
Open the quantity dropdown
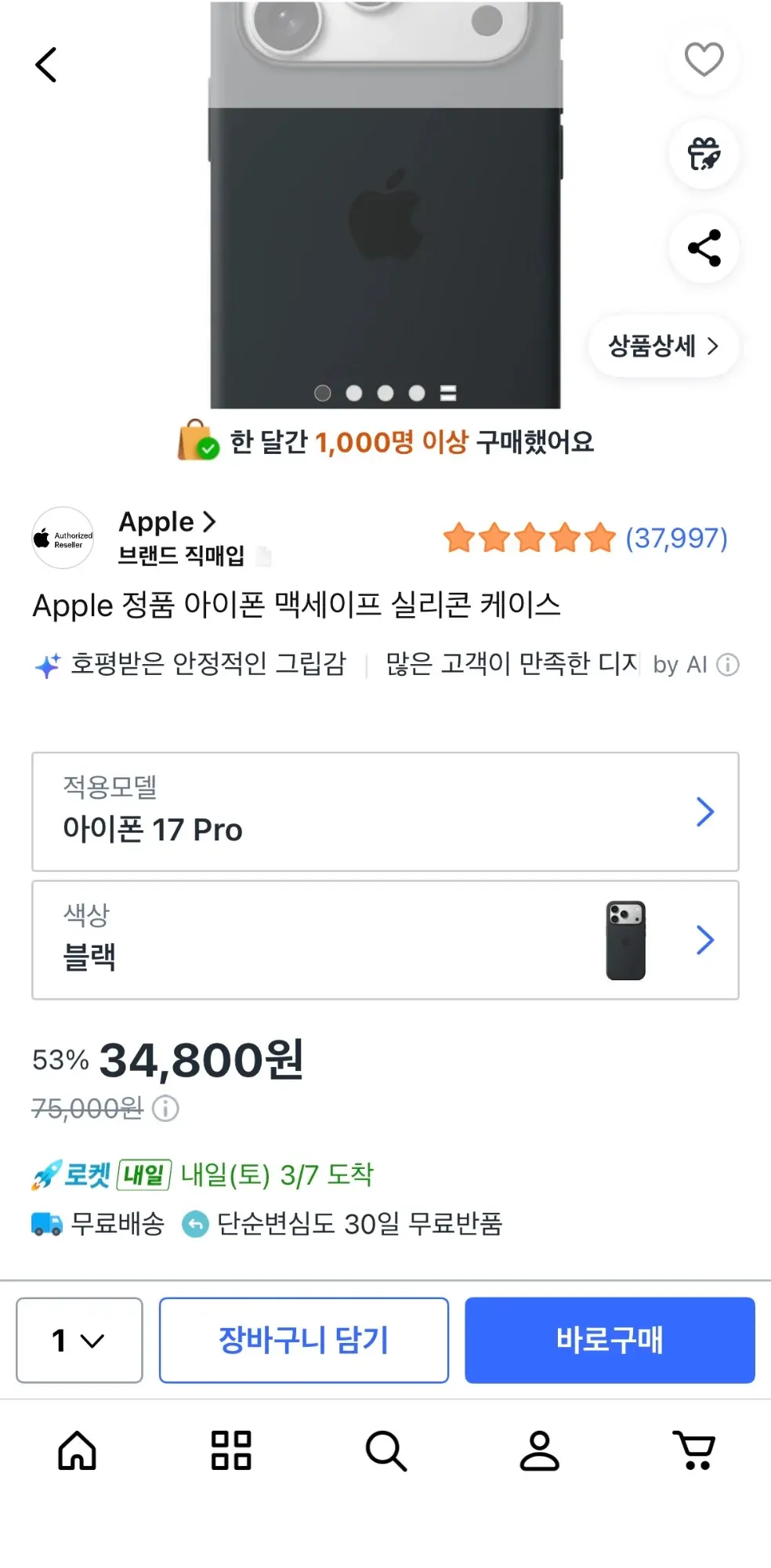click(x=79, y=1340)
